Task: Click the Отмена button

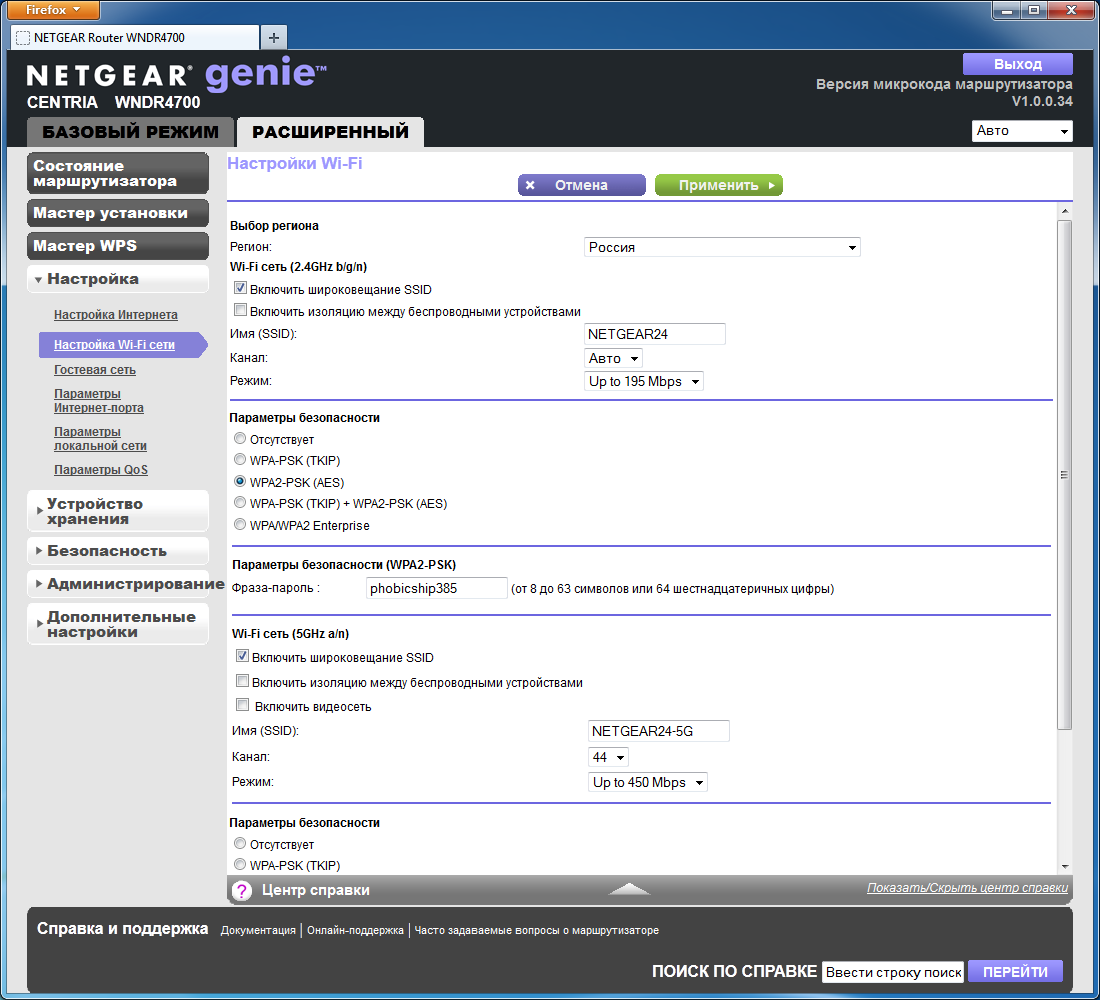Action: [x=582, y=185]
